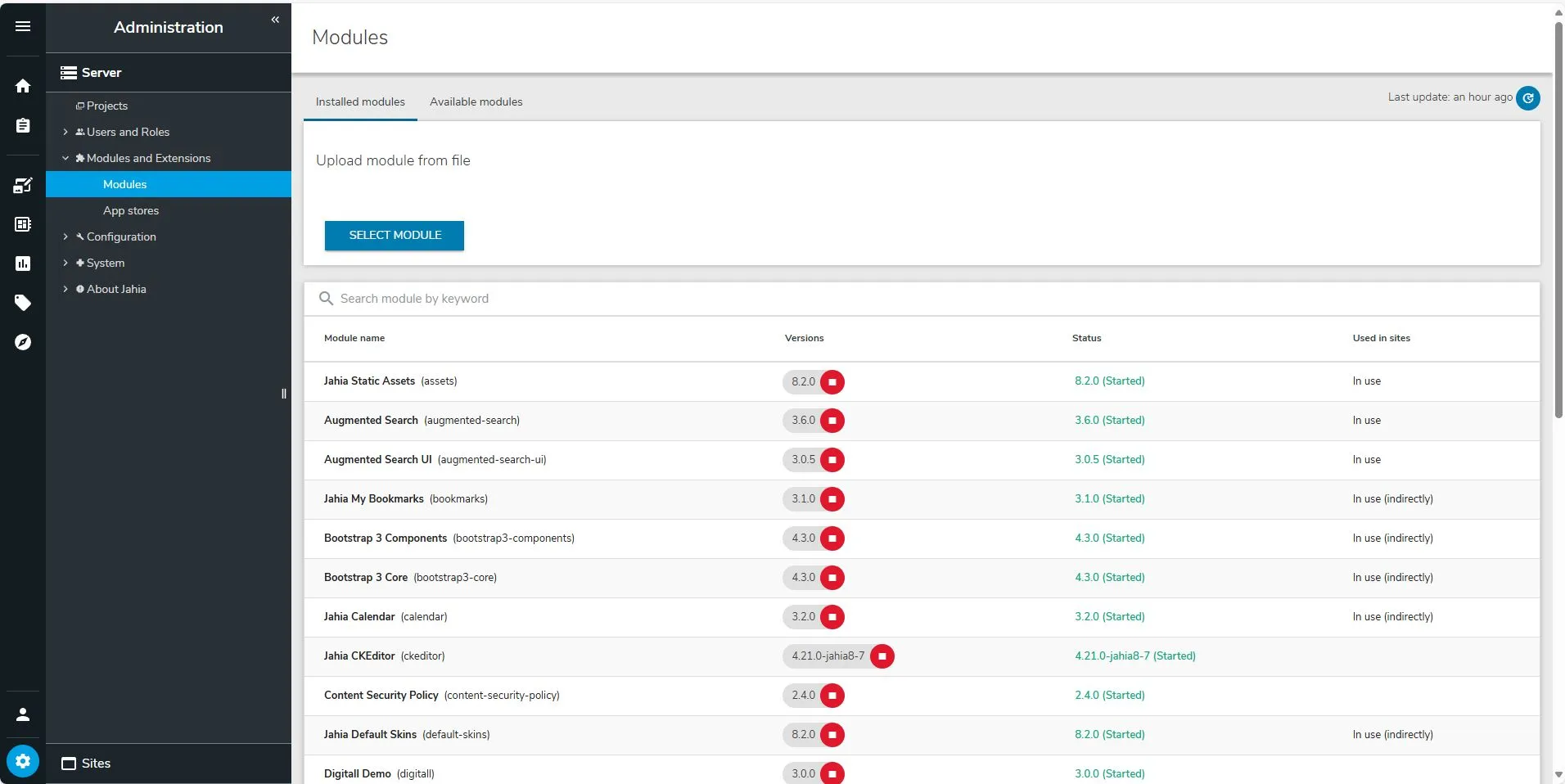This screenshot has width=1565, height=784.
Task: Click the SELECT MODULE button
Action: coord(394,236)
